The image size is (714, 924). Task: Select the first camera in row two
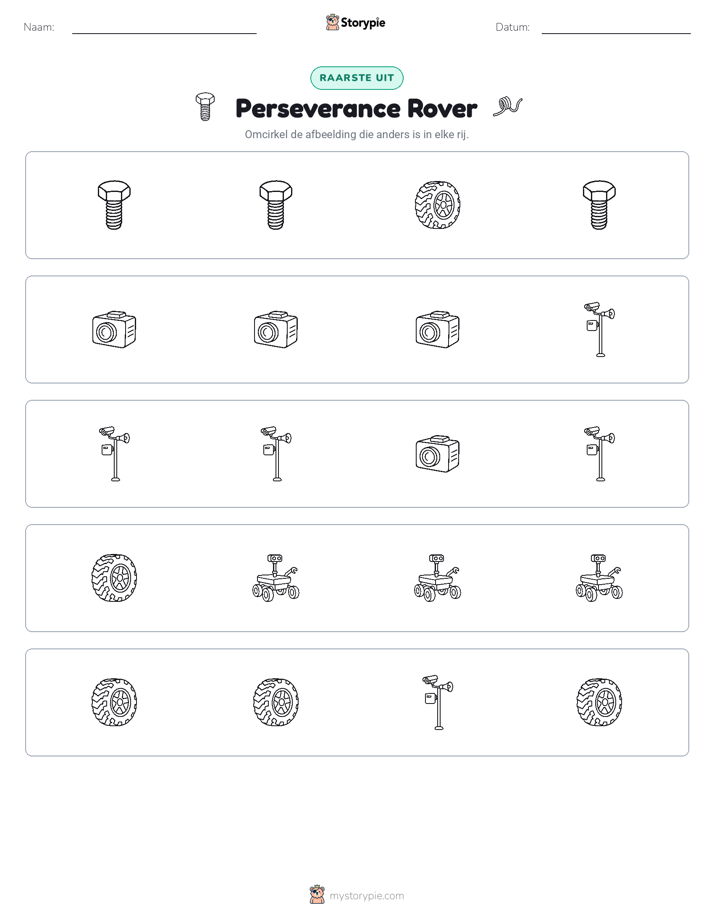pos(114,329)
